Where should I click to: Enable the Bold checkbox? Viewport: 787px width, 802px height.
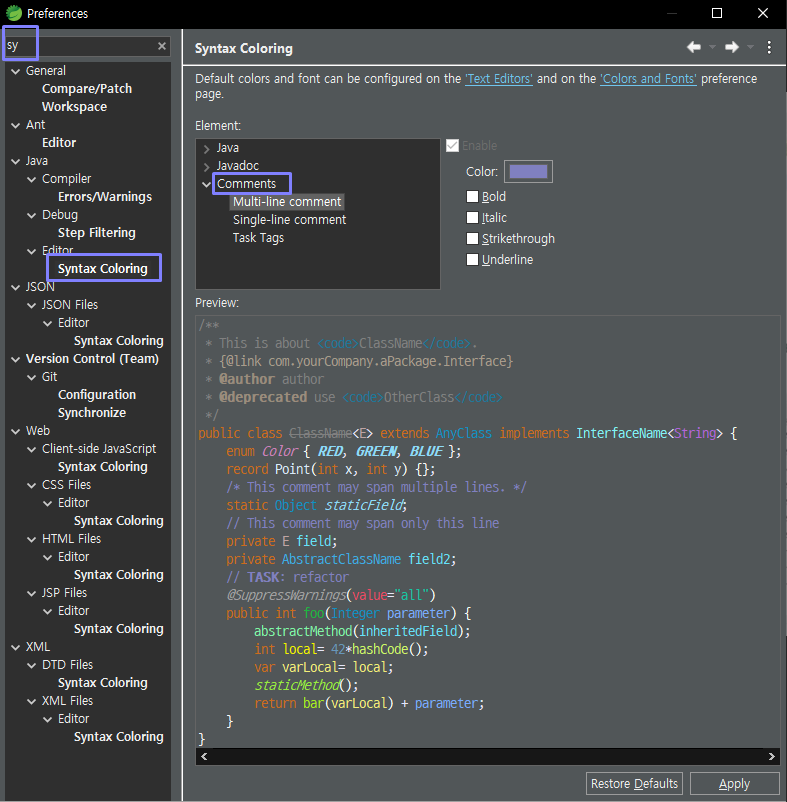(x=472, y=196)
